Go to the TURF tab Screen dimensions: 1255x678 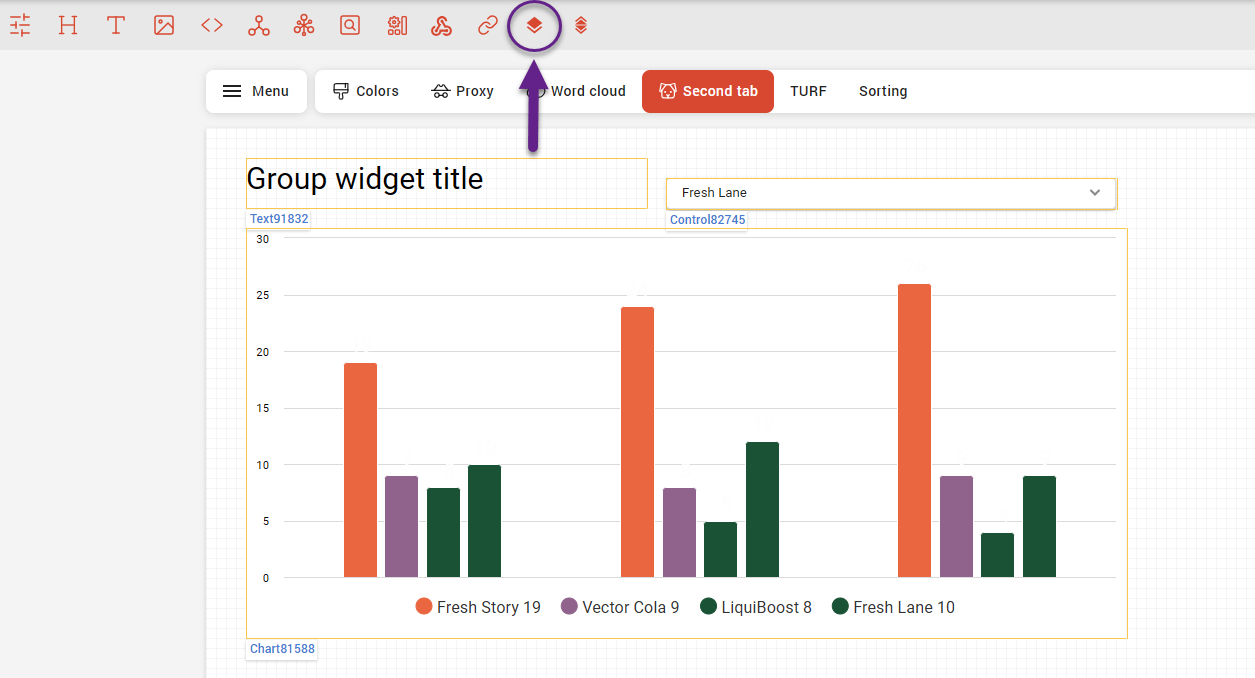(808, 91)
